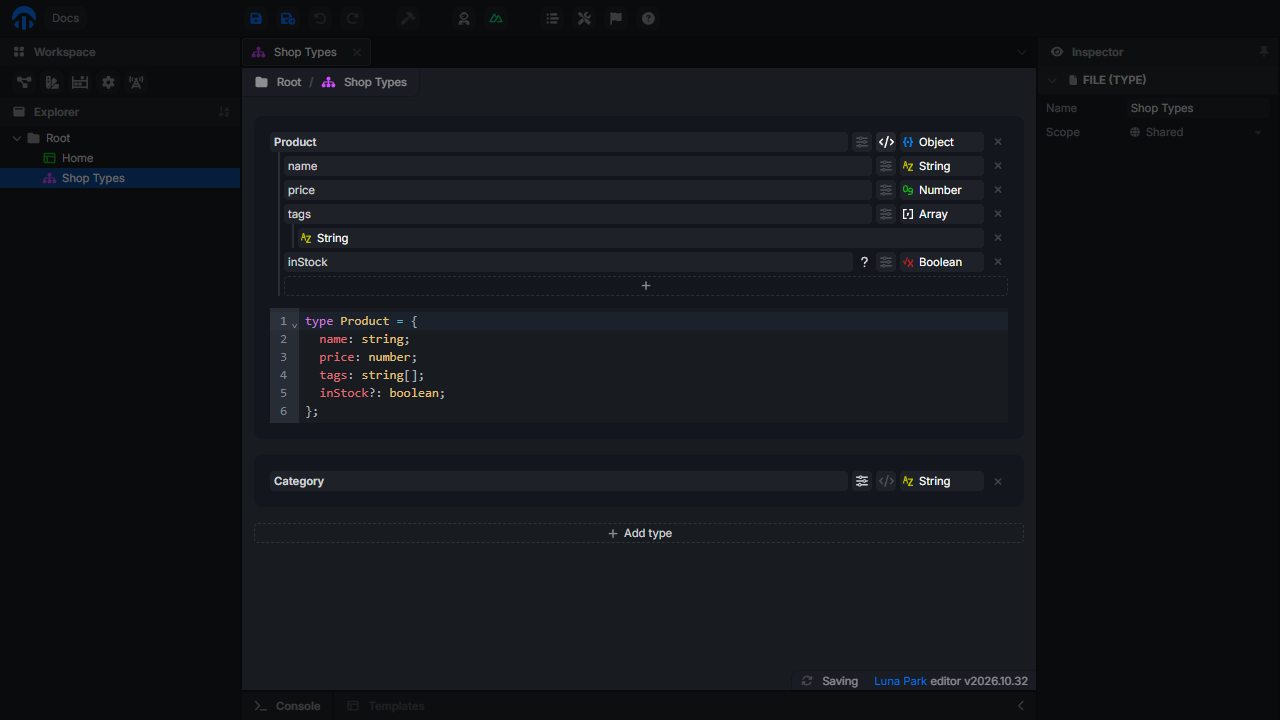1280x720 pixels.
Task: Toggle the optional question mark on inStock
Action: pyautogui.click(x=864, y=262)
